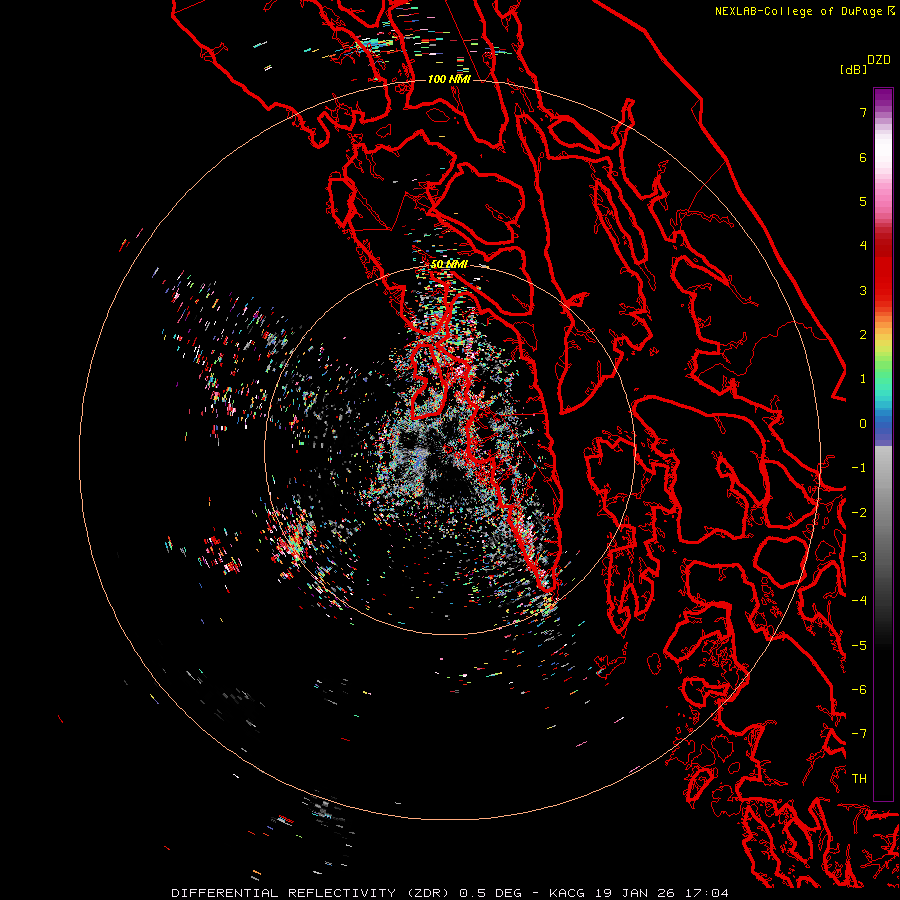
Task: Click the colorbar tick label -1
Action: pos(859,468)
